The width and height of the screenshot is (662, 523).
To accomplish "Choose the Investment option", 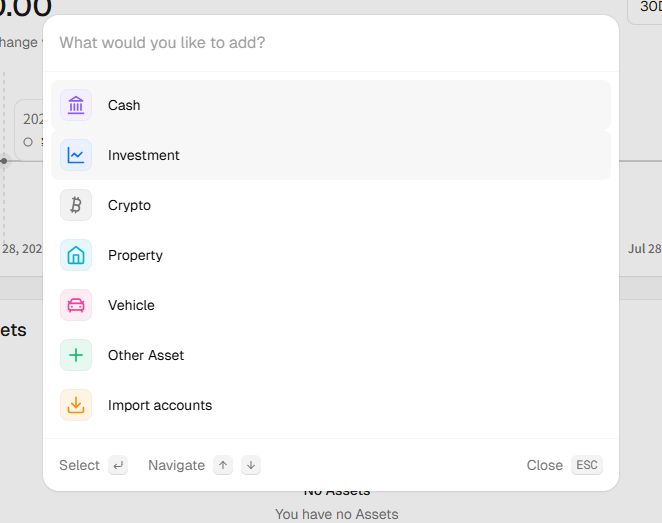I will (x=331, y=155).
